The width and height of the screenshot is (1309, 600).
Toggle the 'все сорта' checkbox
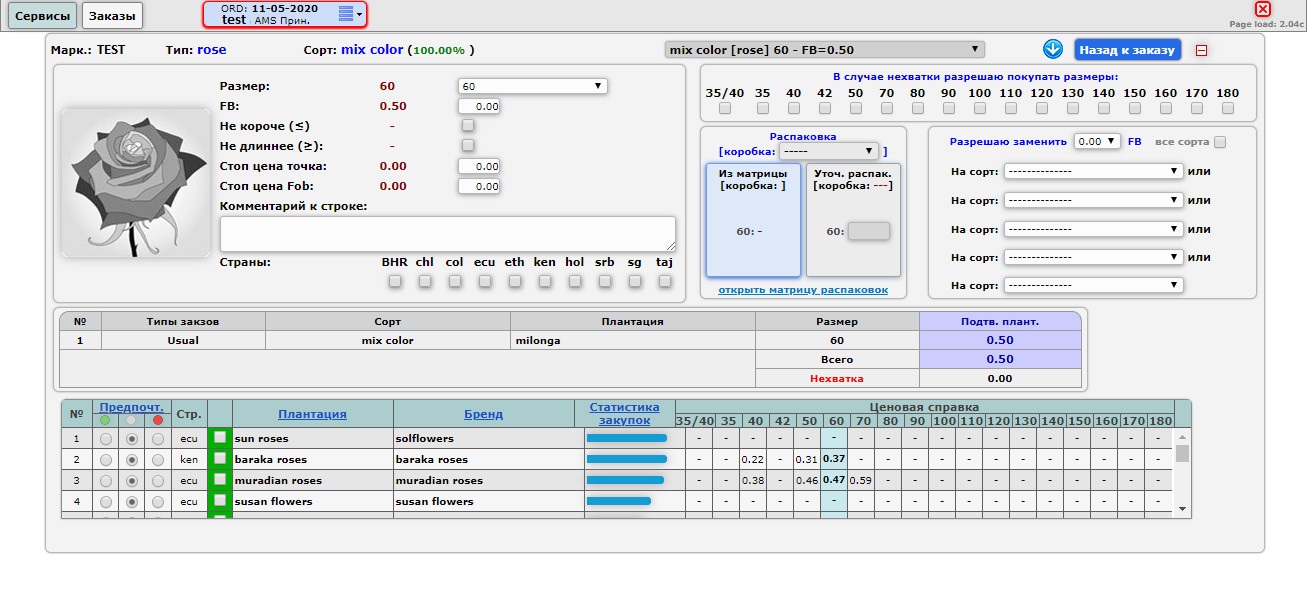pyautogui.click(x=1219, y=142)
